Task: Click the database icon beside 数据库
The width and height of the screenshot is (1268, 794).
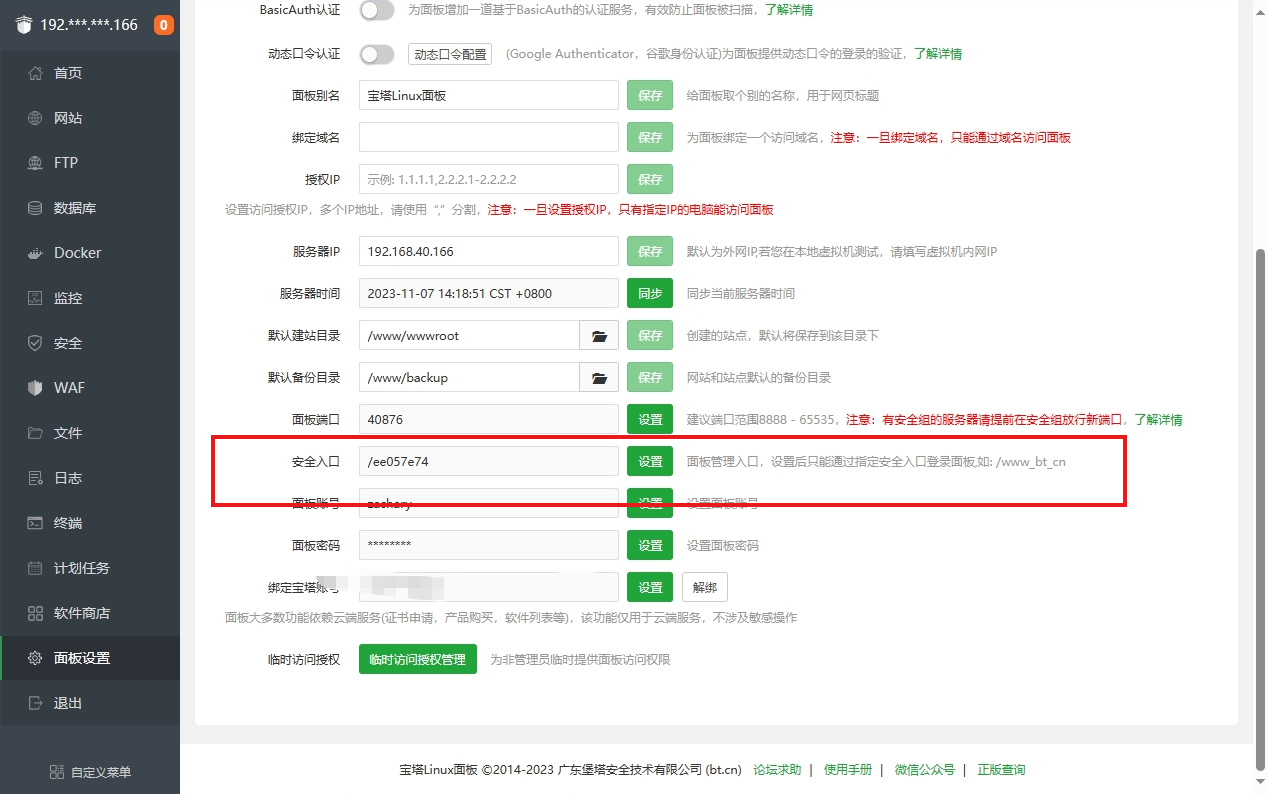Action: [36, 208]
